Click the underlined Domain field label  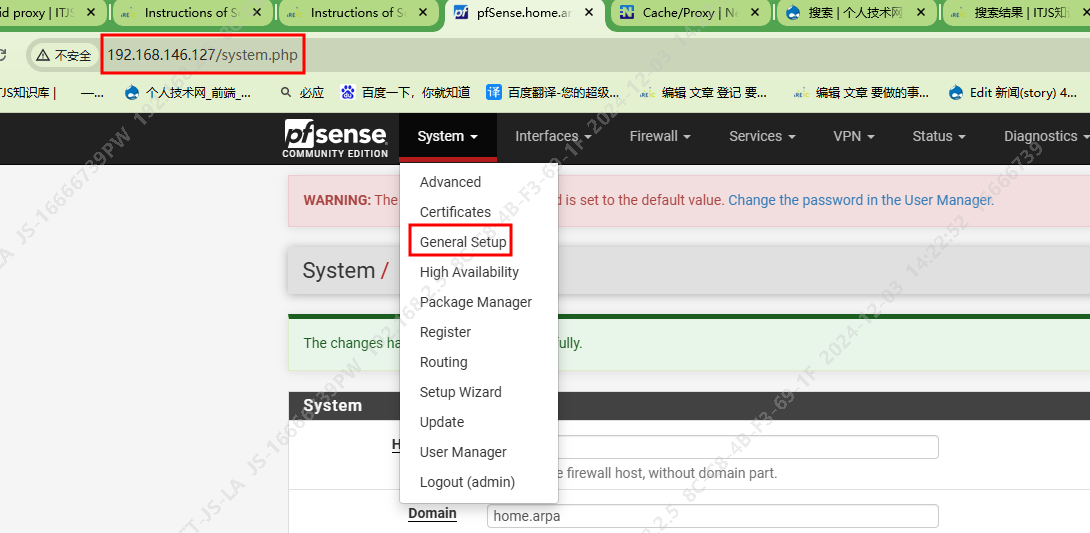pos(432,514)
